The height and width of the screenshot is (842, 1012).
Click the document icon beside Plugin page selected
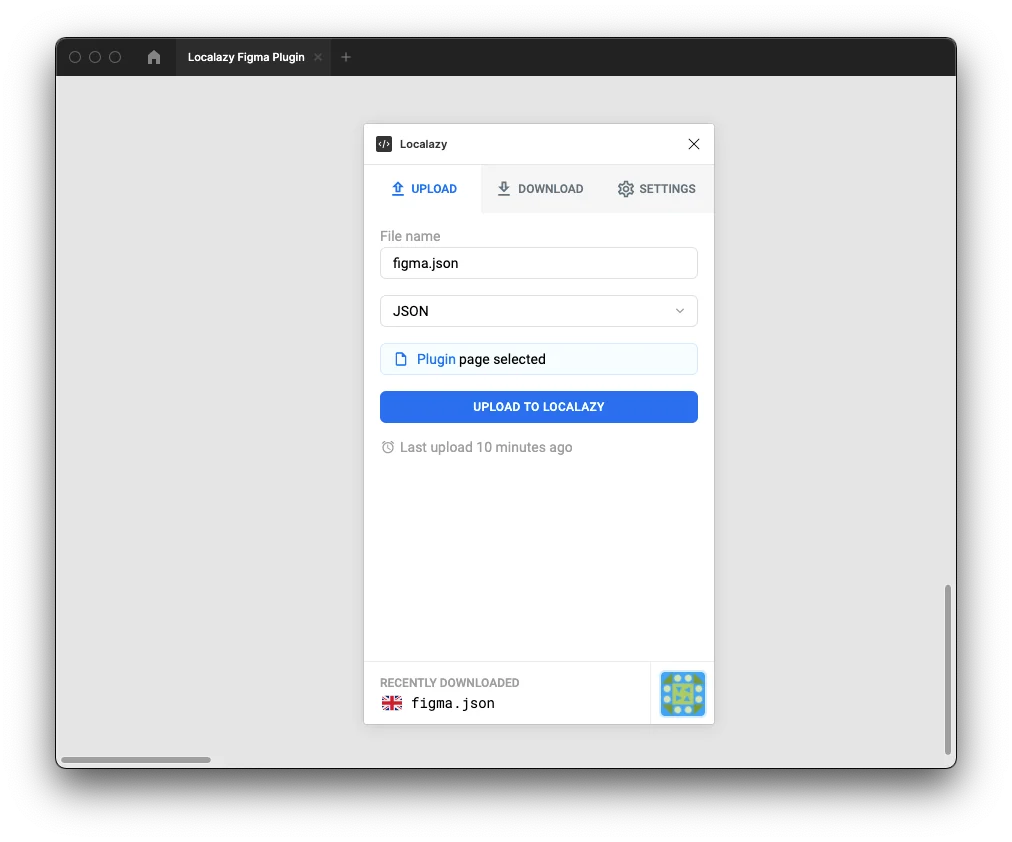(399, 358)
